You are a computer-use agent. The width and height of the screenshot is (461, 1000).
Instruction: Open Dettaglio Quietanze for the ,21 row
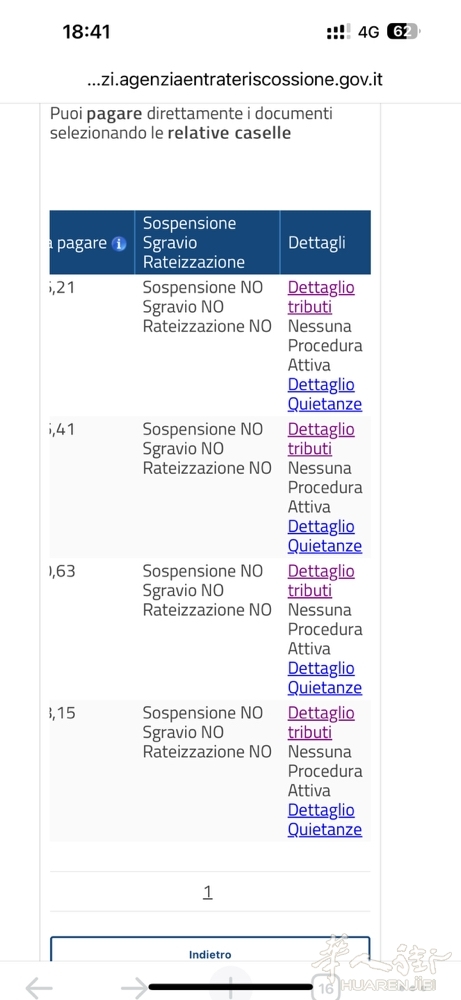point(325,394)
